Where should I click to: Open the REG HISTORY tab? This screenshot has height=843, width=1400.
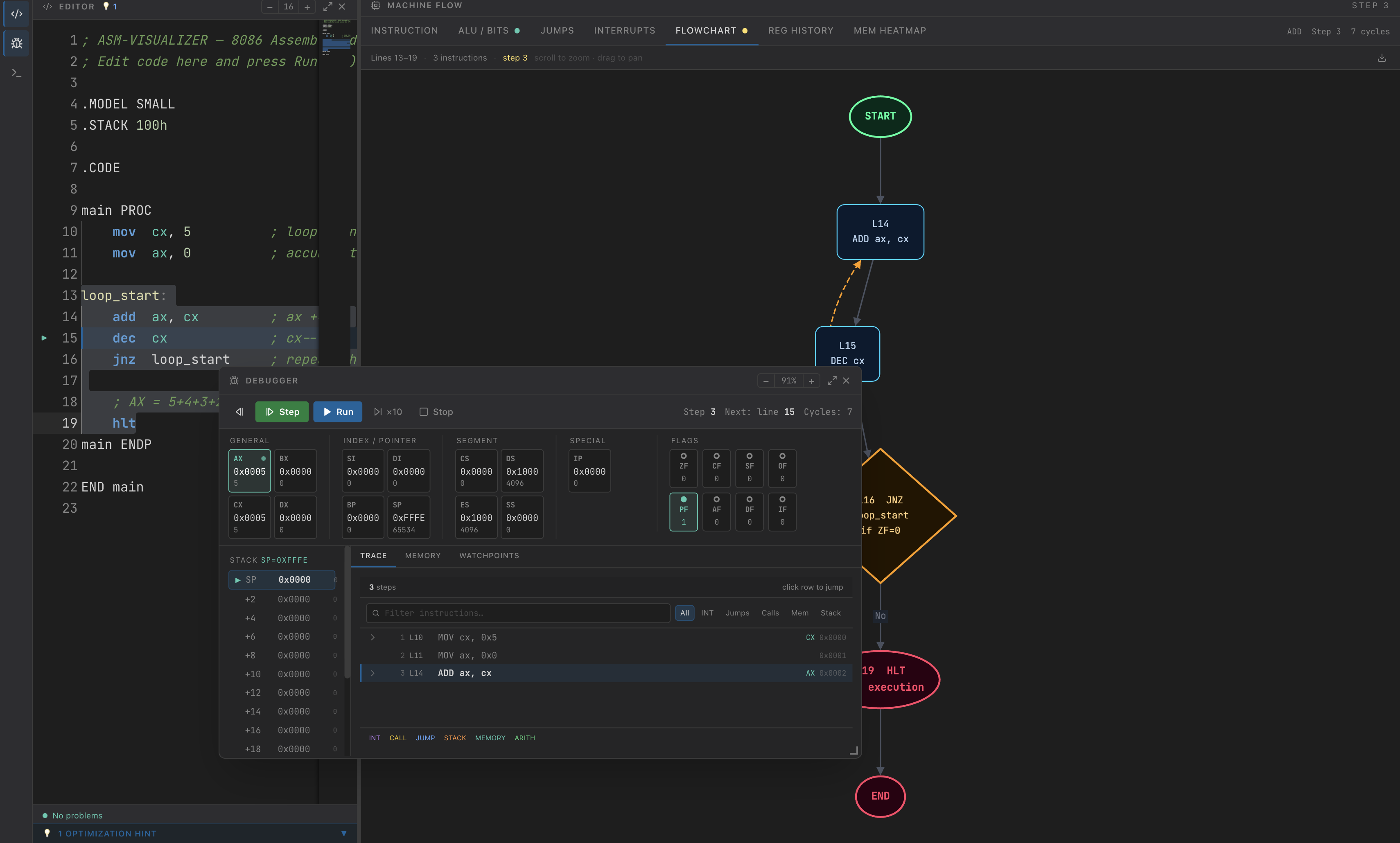tap(801, 31)
